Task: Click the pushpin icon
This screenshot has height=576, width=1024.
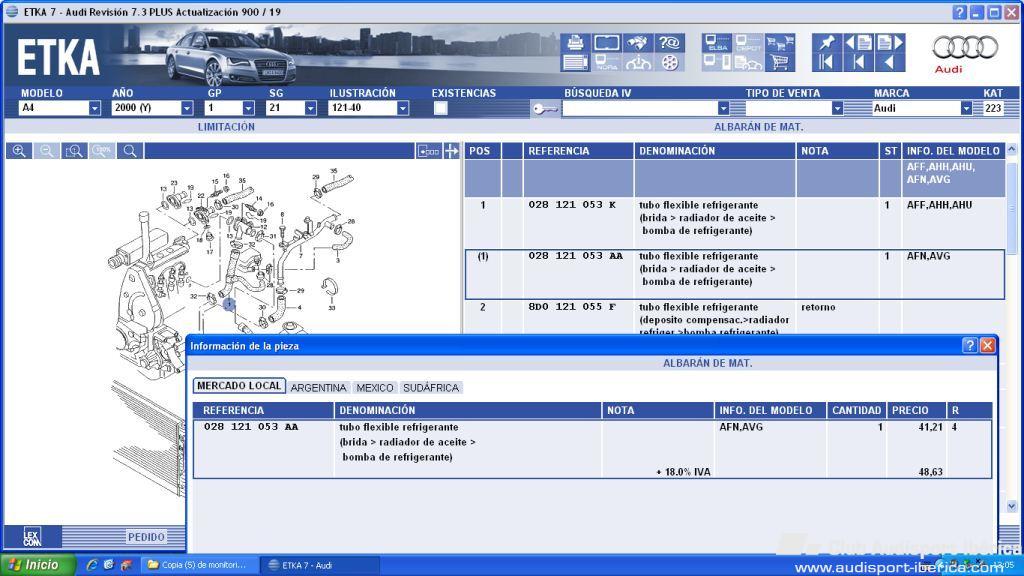Action: 827,43
